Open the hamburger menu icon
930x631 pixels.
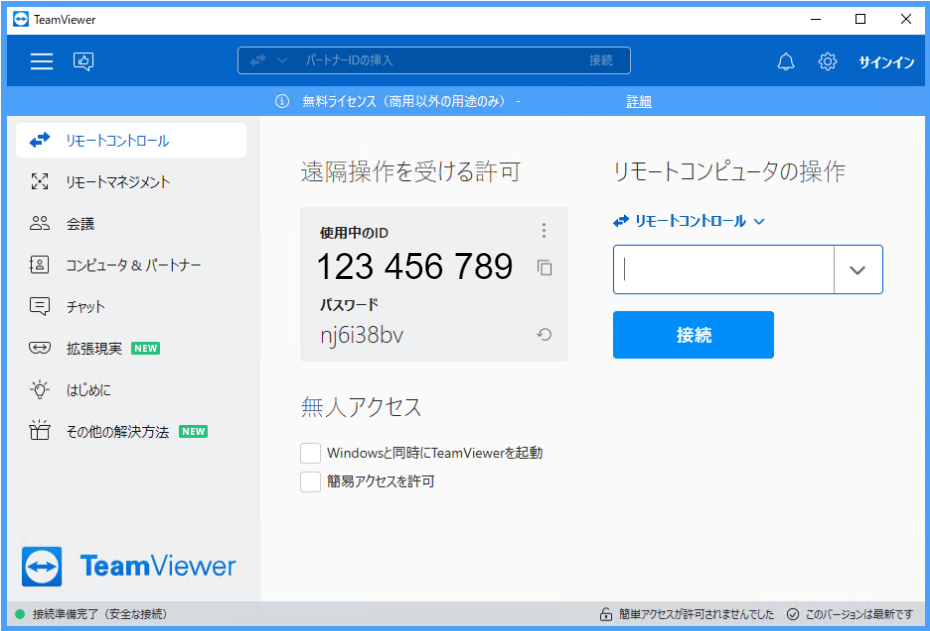[41, 62]
